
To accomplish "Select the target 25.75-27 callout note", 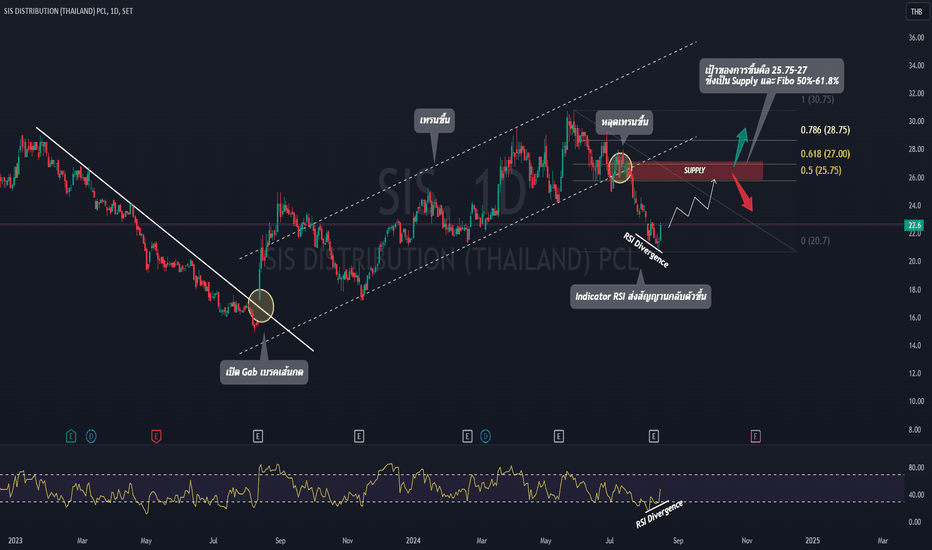I will 772,76.
